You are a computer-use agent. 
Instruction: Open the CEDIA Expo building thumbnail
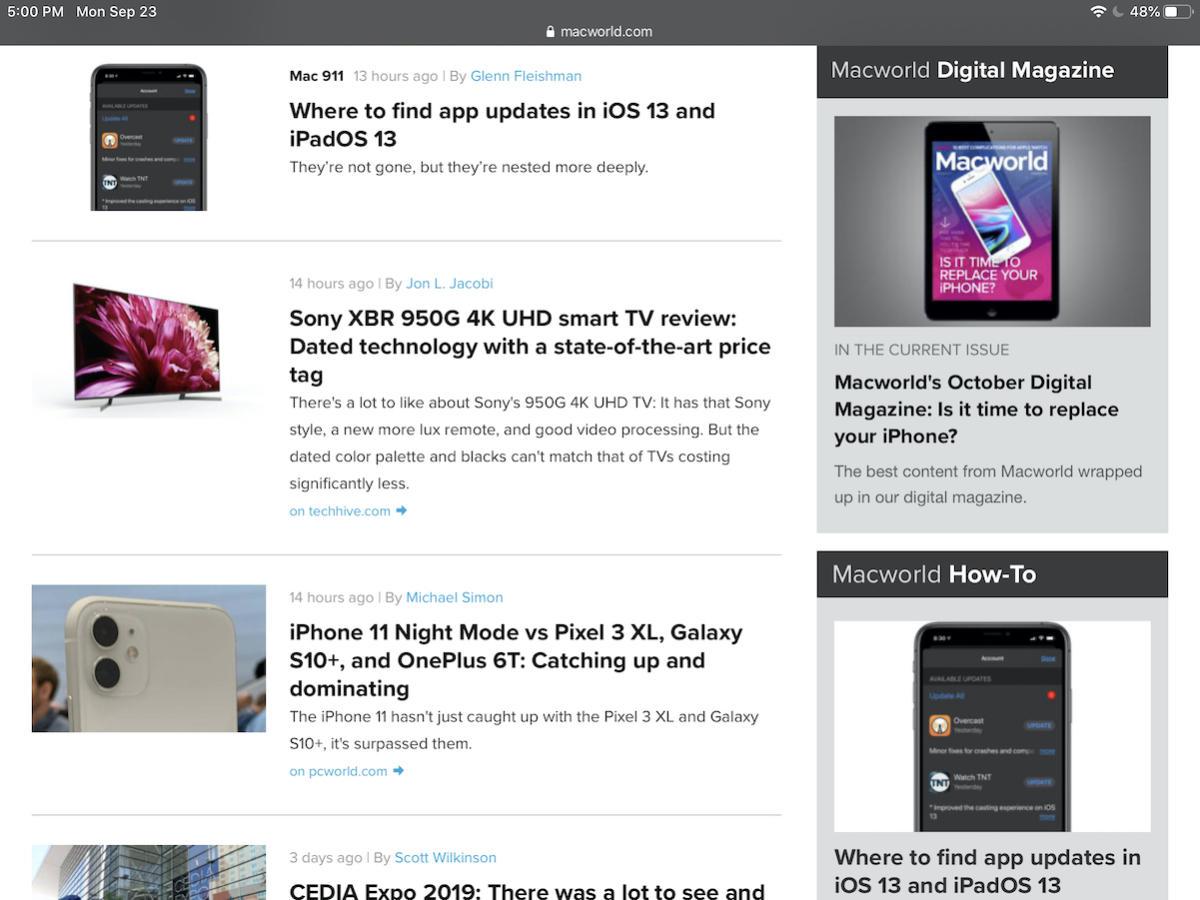[x=149, y=872]
